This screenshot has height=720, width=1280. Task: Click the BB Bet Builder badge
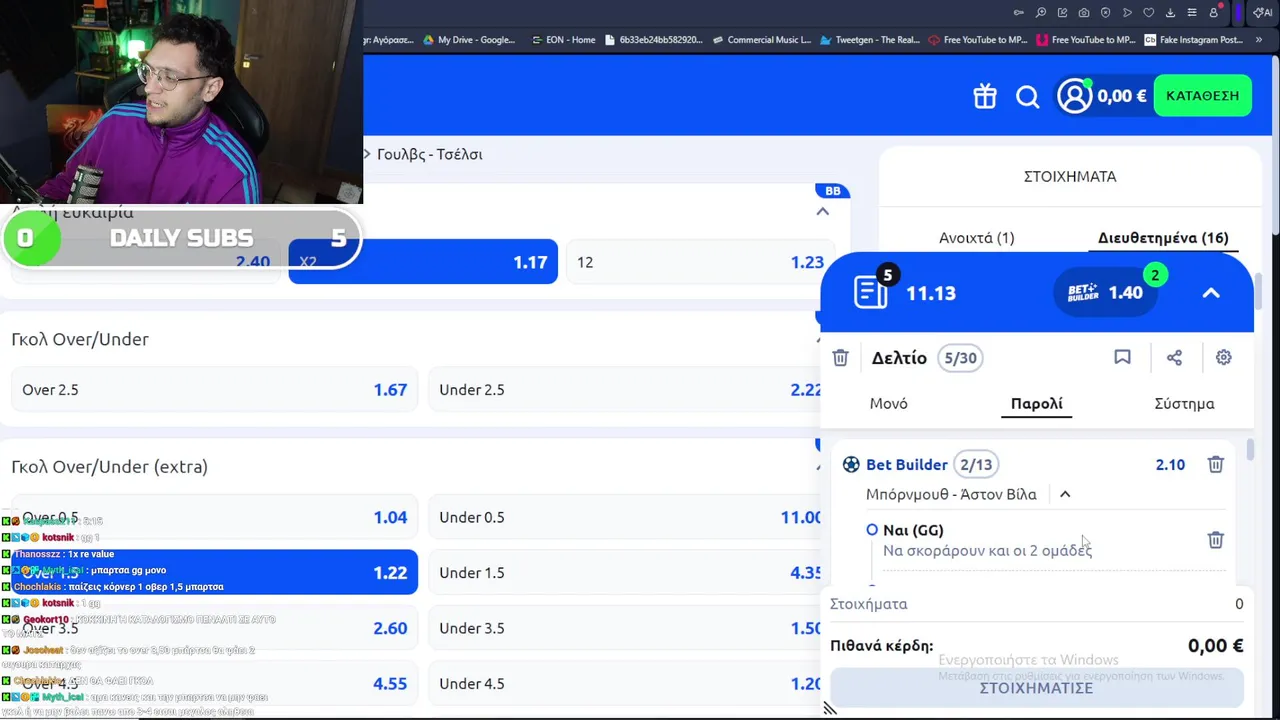coord(832,191)
